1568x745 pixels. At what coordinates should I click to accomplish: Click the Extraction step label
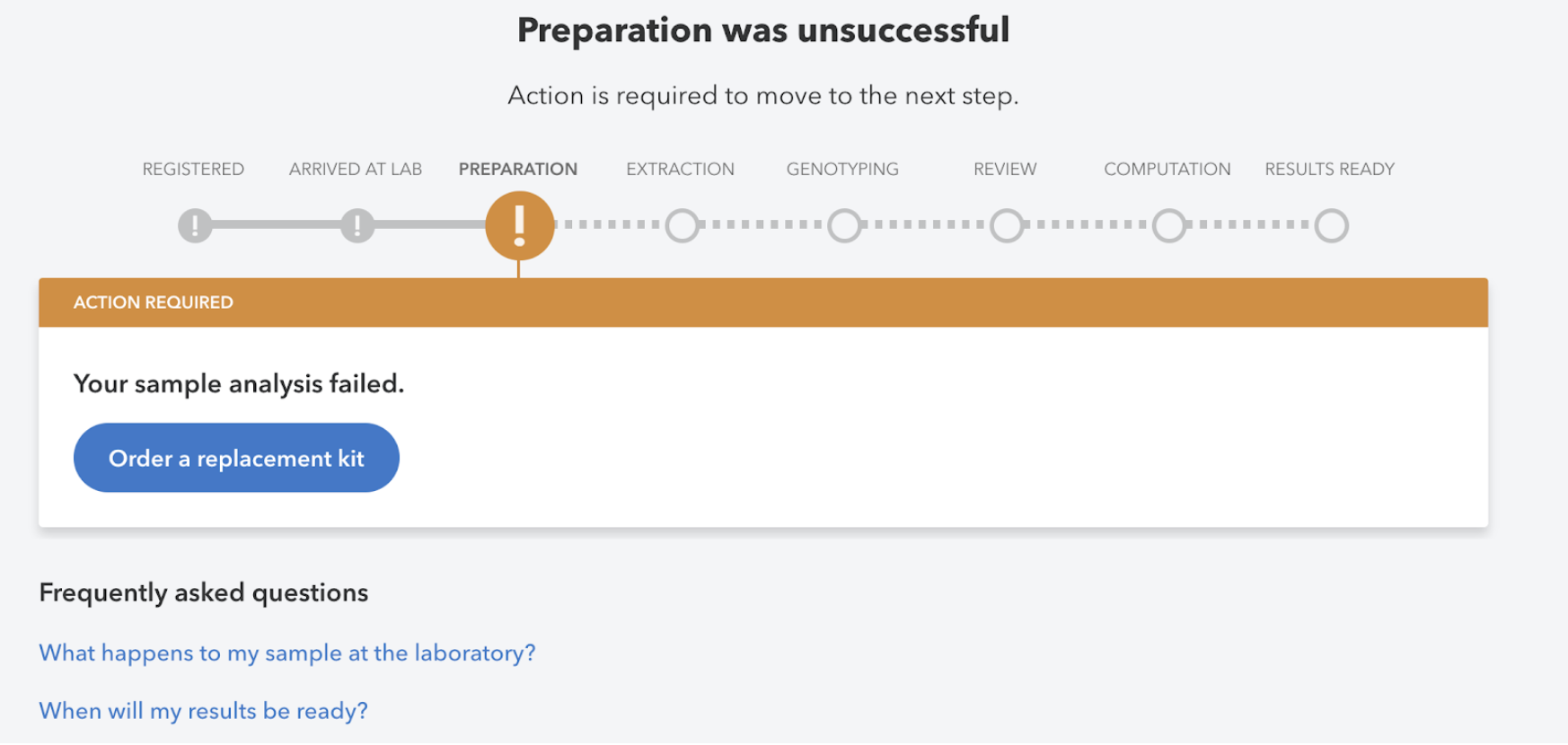(x=680, y=169)
